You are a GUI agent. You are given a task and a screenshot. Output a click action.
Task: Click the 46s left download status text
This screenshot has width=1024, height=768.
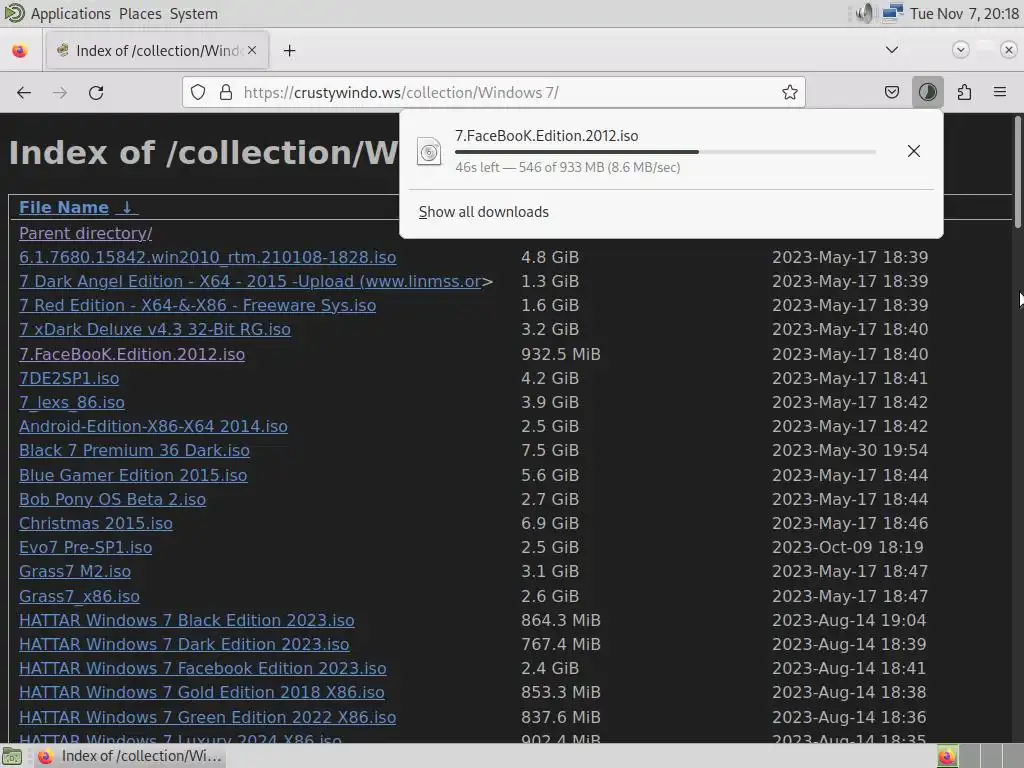[x=568, y=167]
